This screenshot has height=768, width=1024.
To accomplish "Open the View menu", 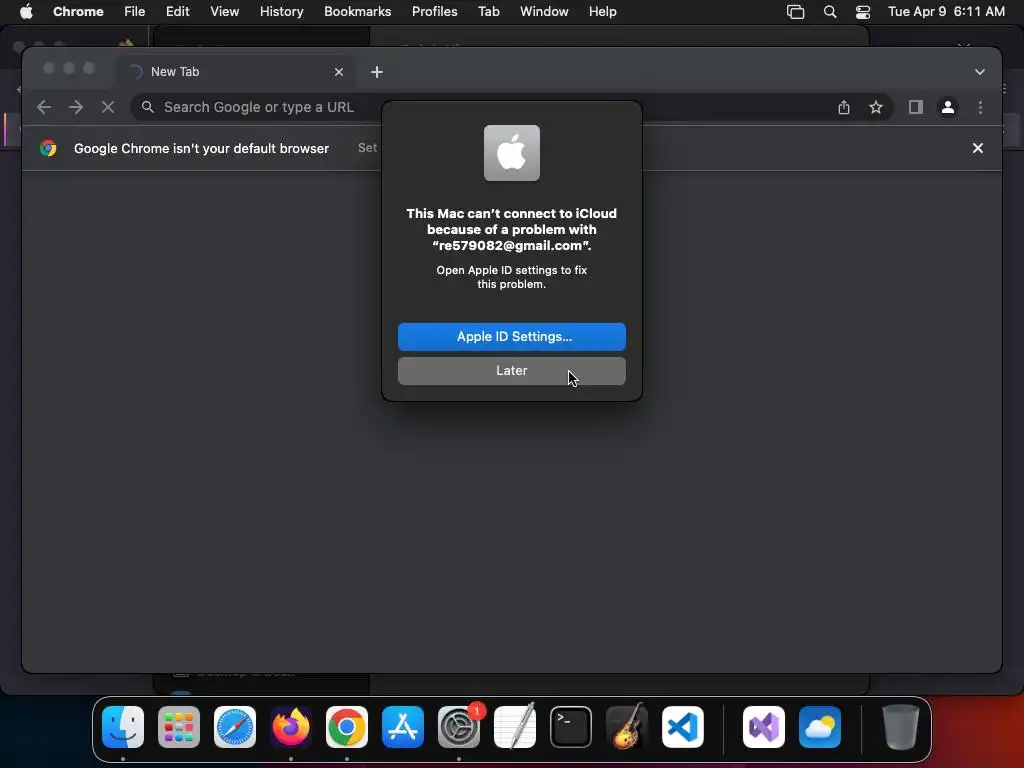I will pos(224,11).
